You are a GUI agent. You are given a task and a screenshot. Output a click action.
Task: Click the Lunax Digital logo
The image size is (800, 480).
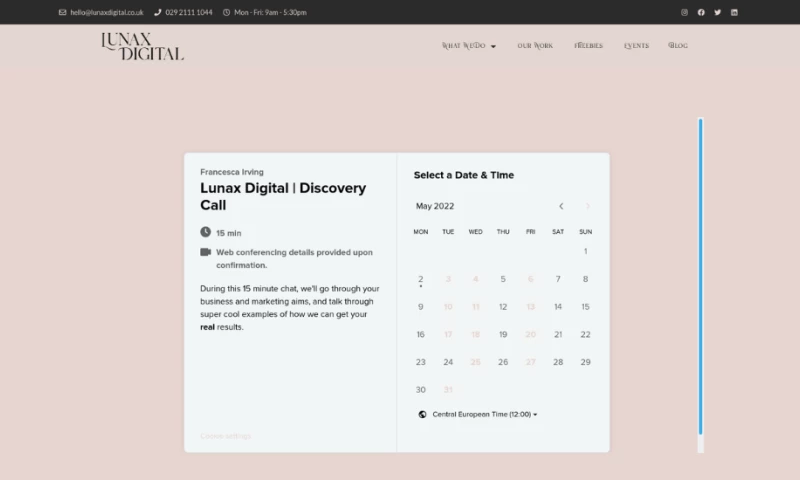(142, 46)
